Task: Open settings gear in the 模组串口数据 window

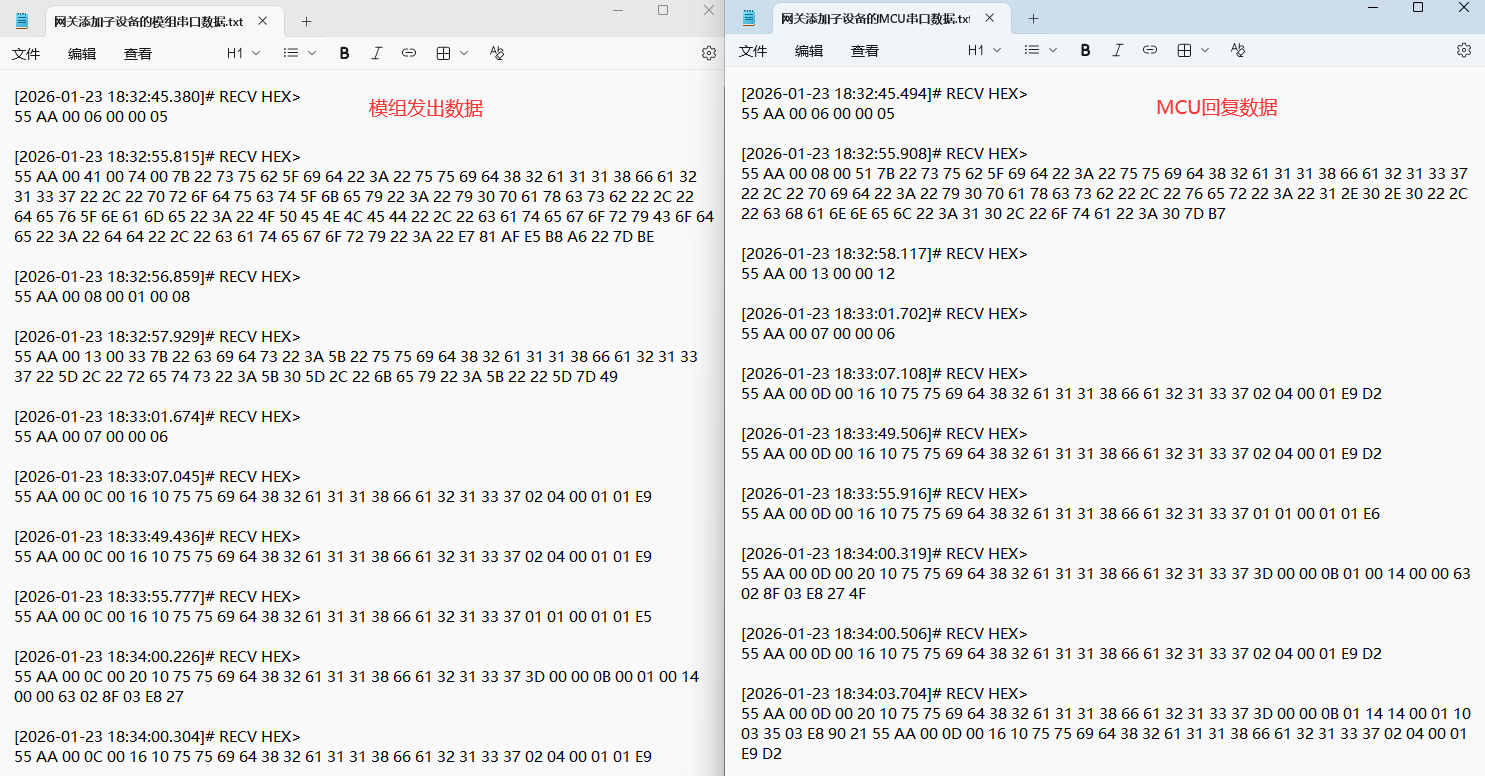Action: tap(709, 53)
